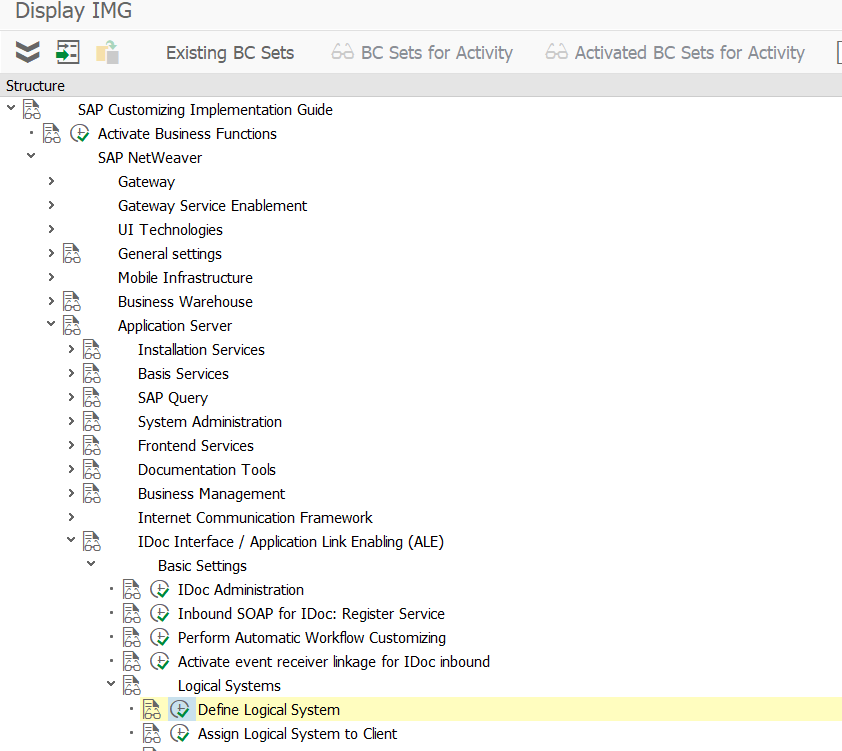
Task: Open documentation icon for Business Management
Action: [x=91, y=493]
